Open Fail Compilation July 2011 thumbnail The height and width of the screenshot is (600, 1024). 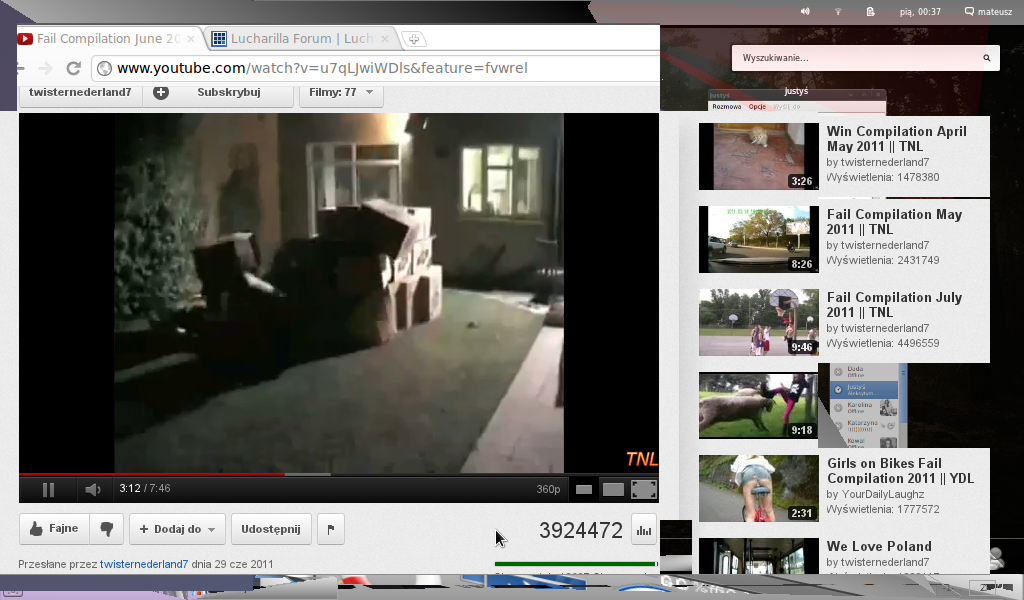759,323
